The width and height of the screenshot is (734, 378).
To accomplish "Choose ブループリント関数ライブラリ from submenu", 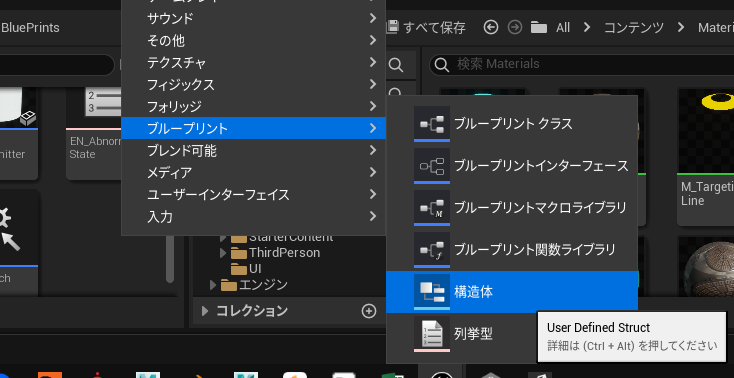I will click(512, 249).
